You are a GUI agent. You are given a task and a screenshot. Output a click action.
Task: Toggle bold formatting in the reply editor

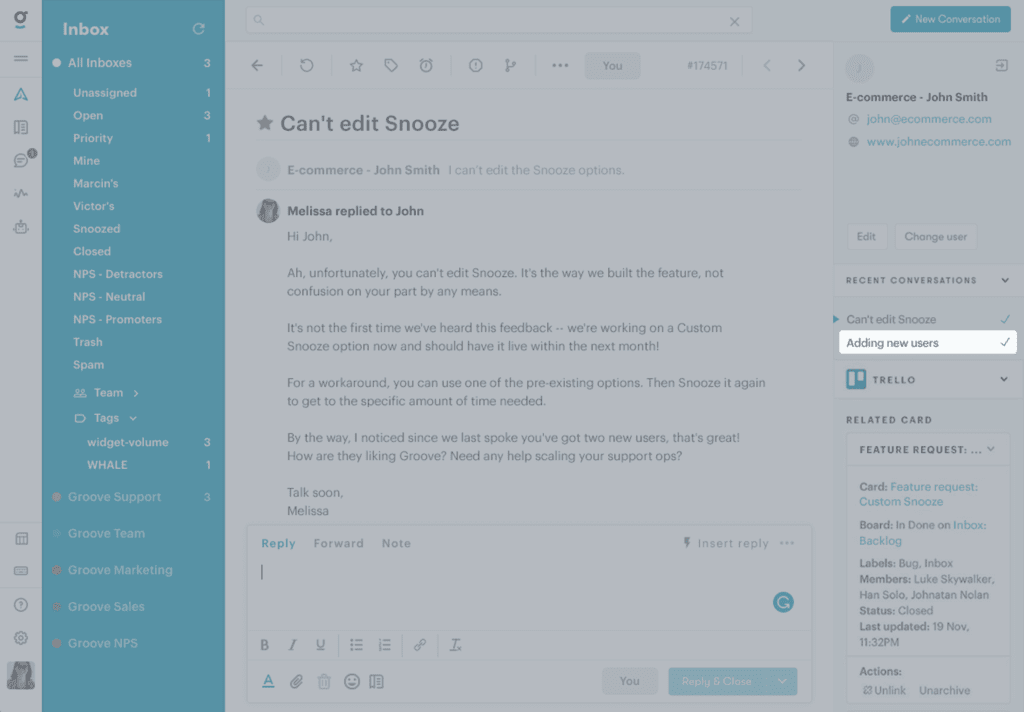click(x=264, y=645)
